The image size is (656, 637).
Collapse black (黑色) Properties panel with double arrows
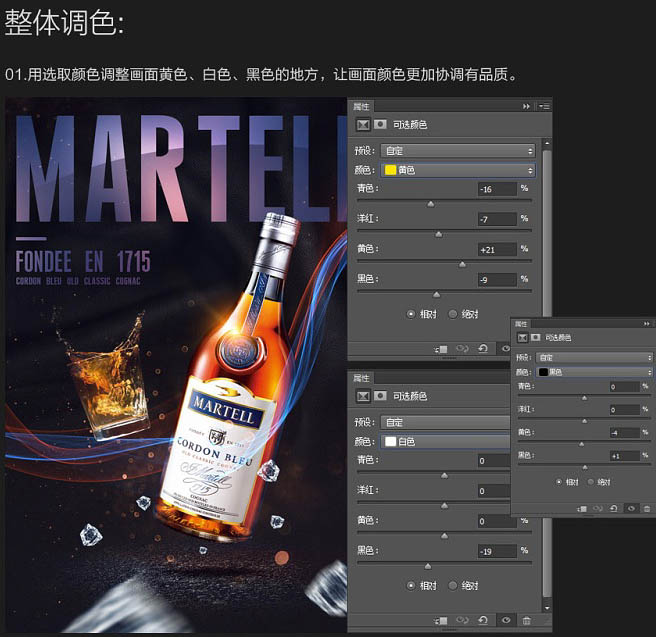click(x=647, y=324)
